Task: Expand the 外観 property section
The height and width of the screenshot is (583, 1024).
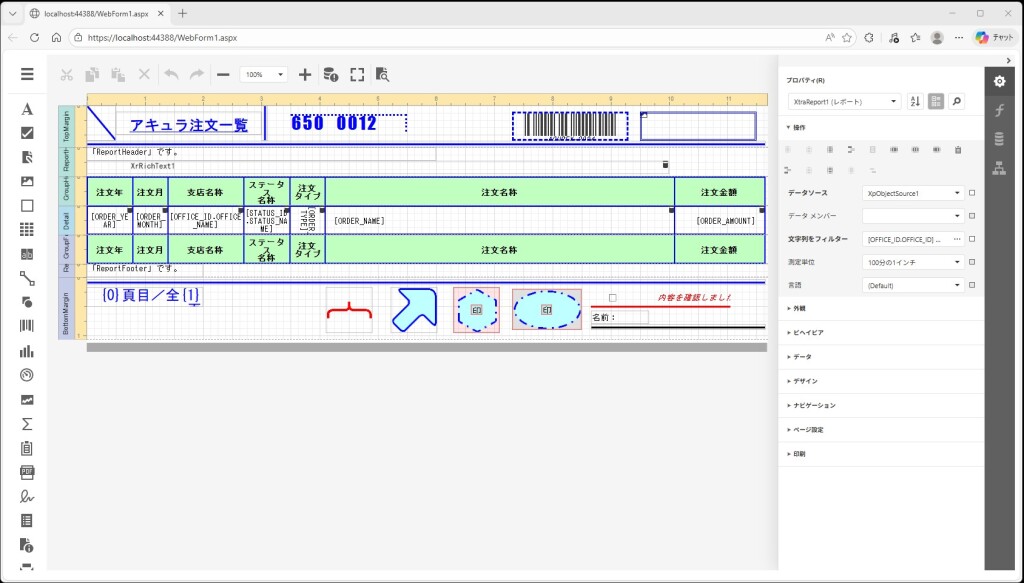Action: (799, 308)
